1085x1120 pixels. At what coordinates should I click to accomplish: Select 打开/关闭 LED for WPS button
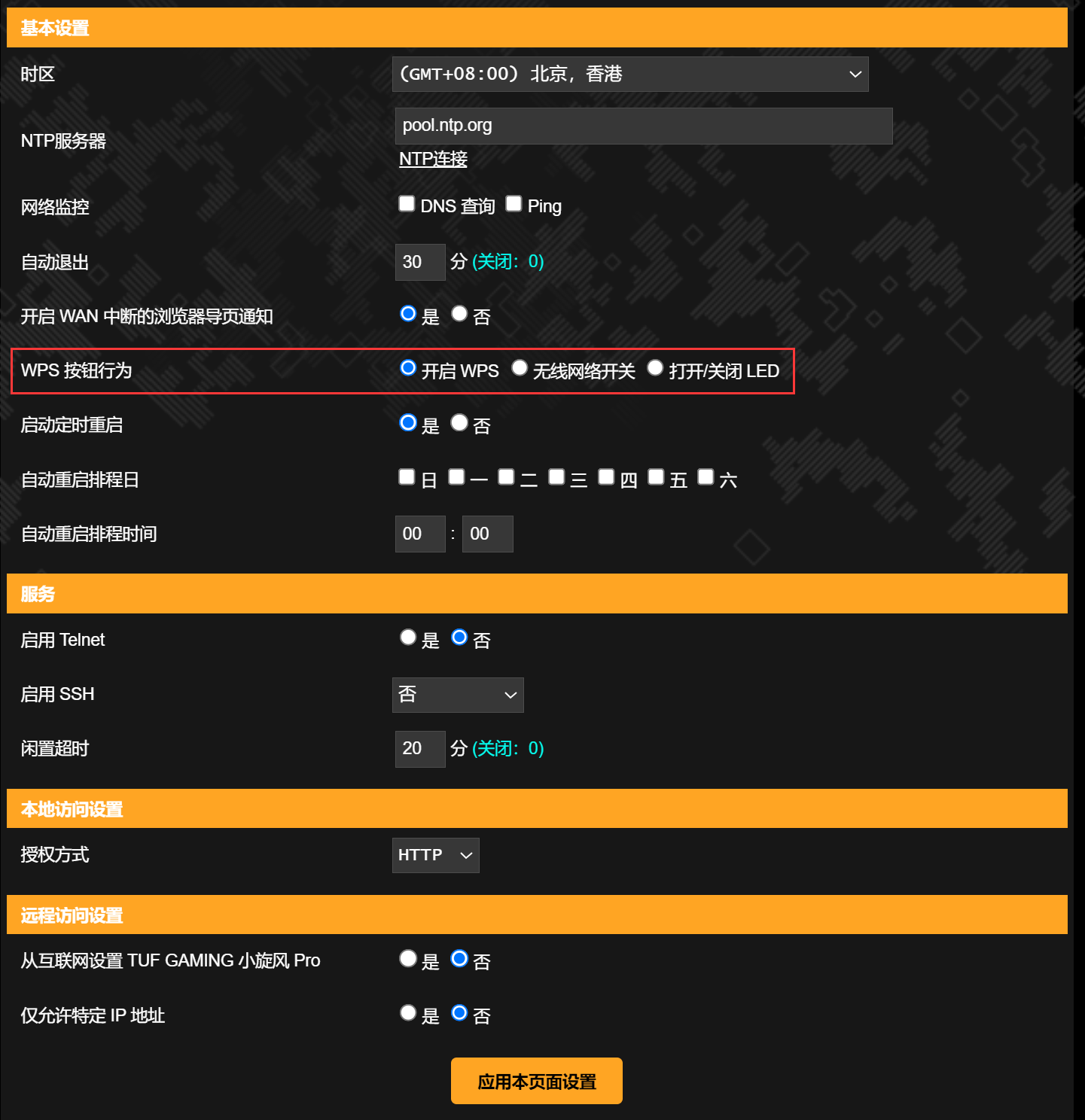pyautogui.click(x=655, y=368)
